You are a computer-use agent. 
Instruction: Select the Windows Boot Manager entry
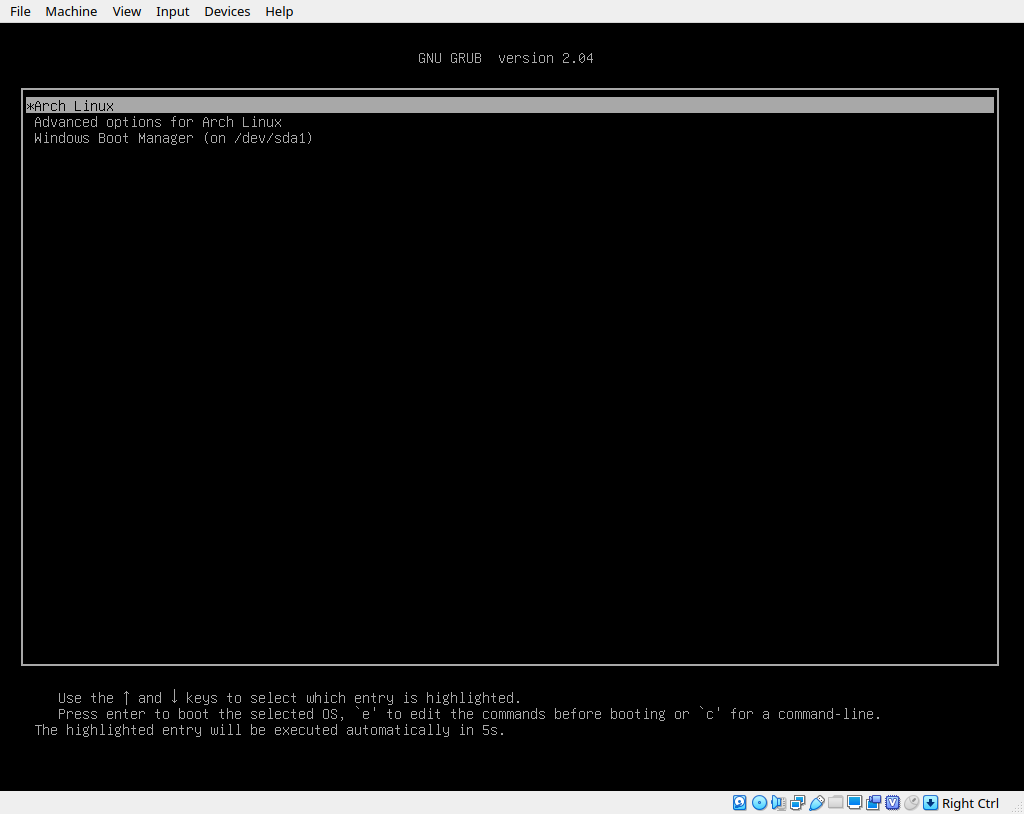pos(173,138)
